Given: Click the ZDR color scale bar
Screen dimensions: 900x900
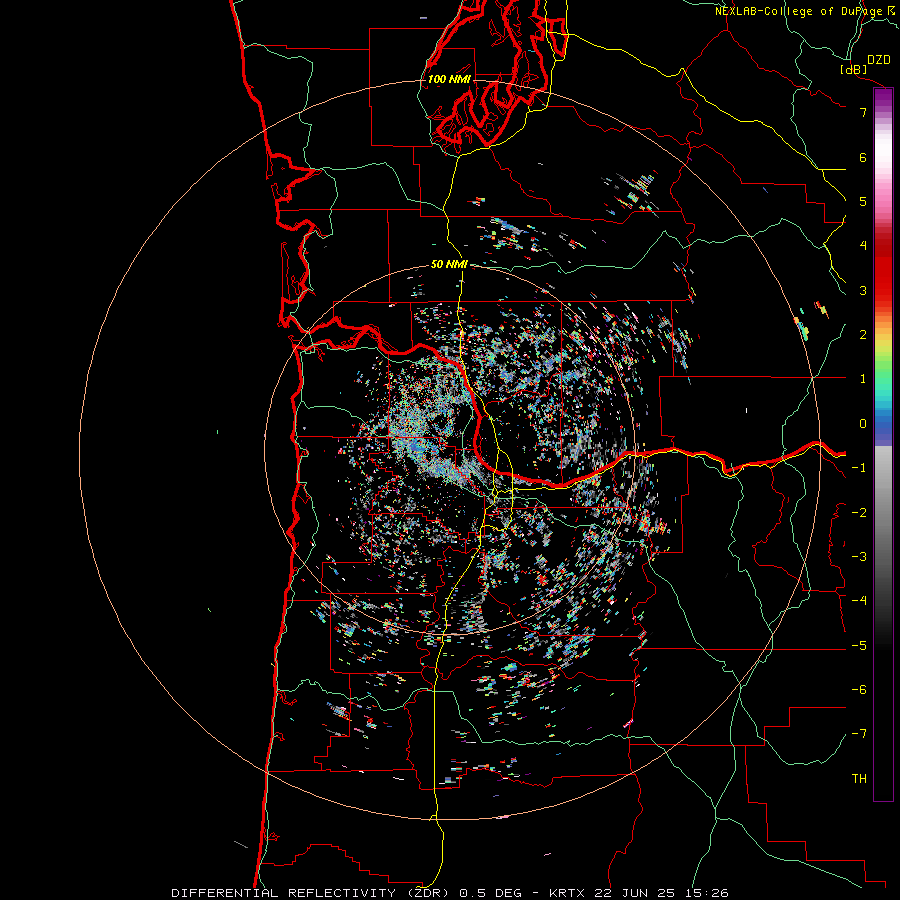Looking at the screenshot, I should (x=883, y=444).
